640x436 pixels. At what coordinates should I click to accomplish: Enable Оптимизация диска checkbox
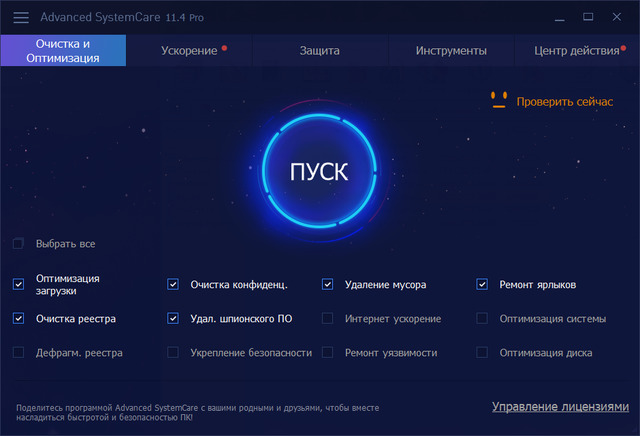click(482, 352)
